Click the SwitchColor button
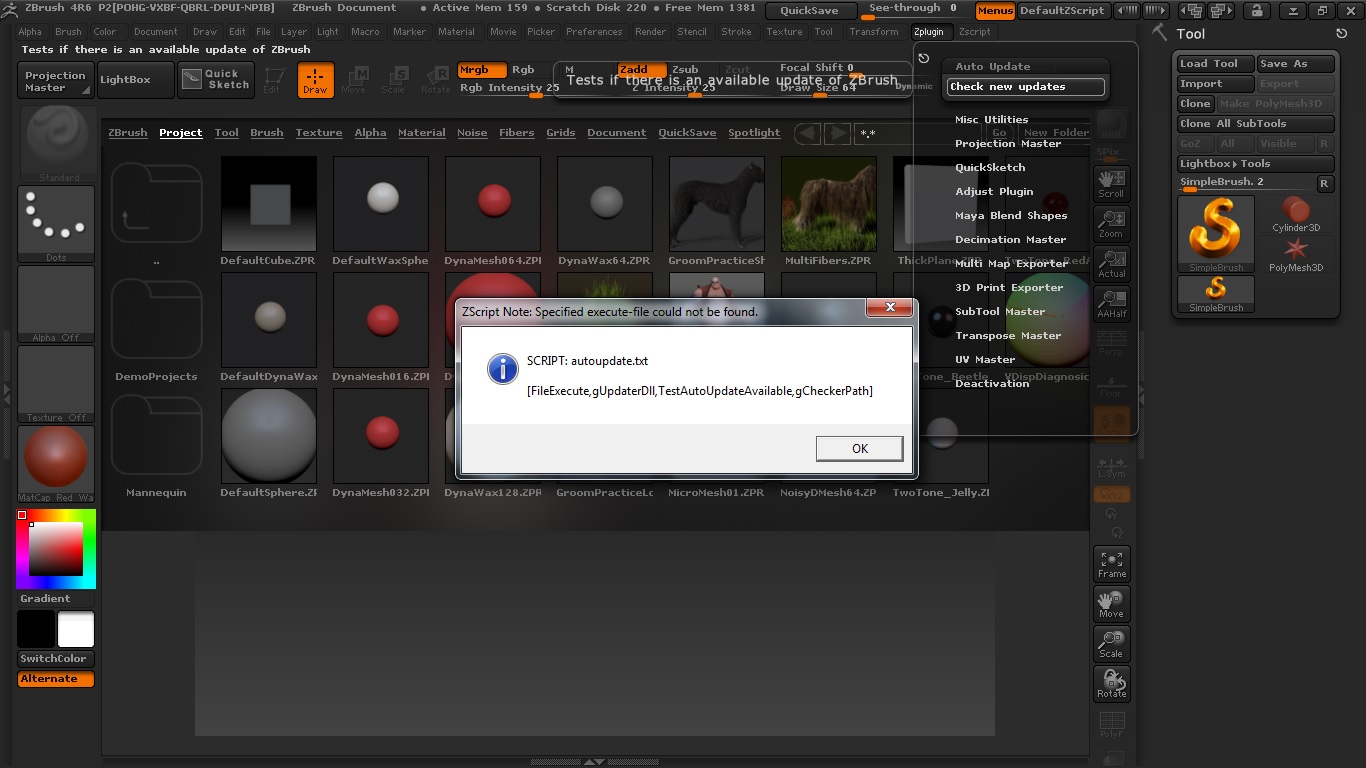The height and width of the screenshot is (768, 1366). pyautogui.click(x=56, y=659)
